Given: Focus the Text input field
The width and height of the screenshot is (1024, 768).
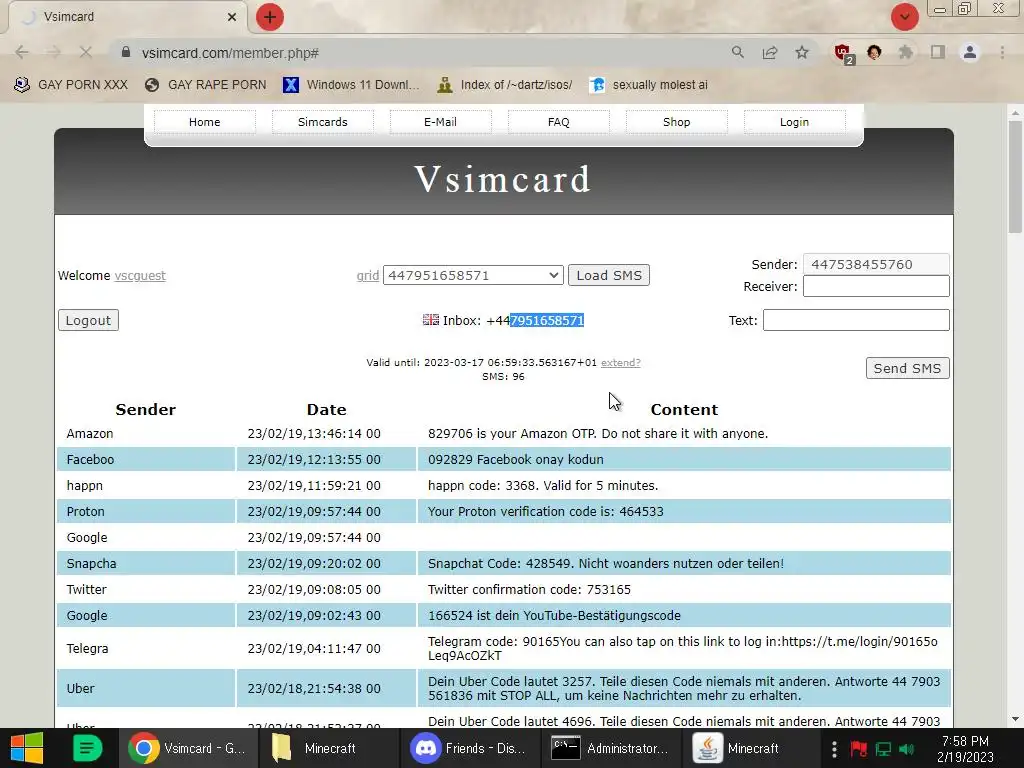Looking at the screenshot, I should pos(856,320).
